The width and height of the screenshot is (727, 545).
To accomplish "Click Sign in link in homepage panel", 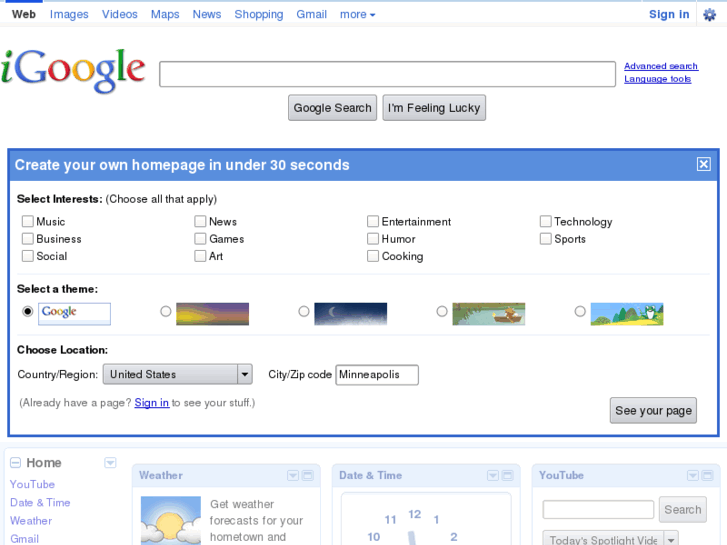I will [x=152, y=403].
